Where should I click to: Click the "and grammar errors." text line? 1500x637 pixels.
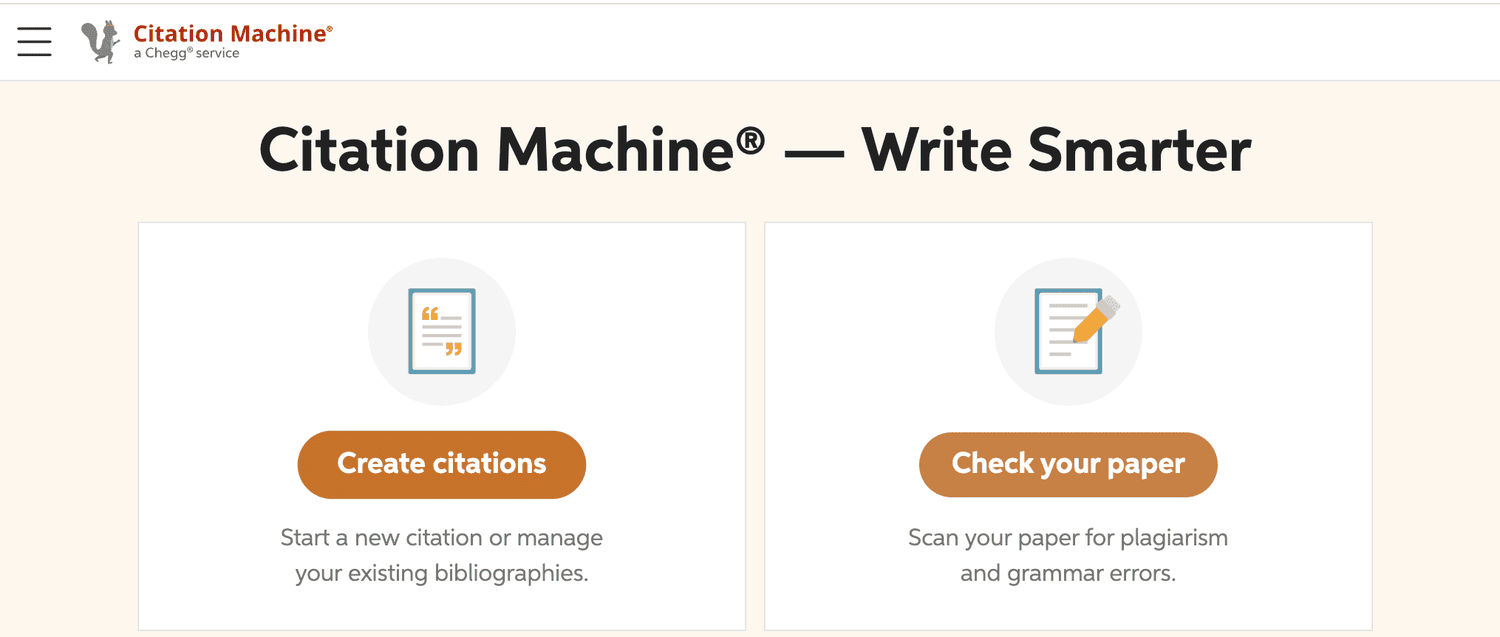coord(1068,574)
